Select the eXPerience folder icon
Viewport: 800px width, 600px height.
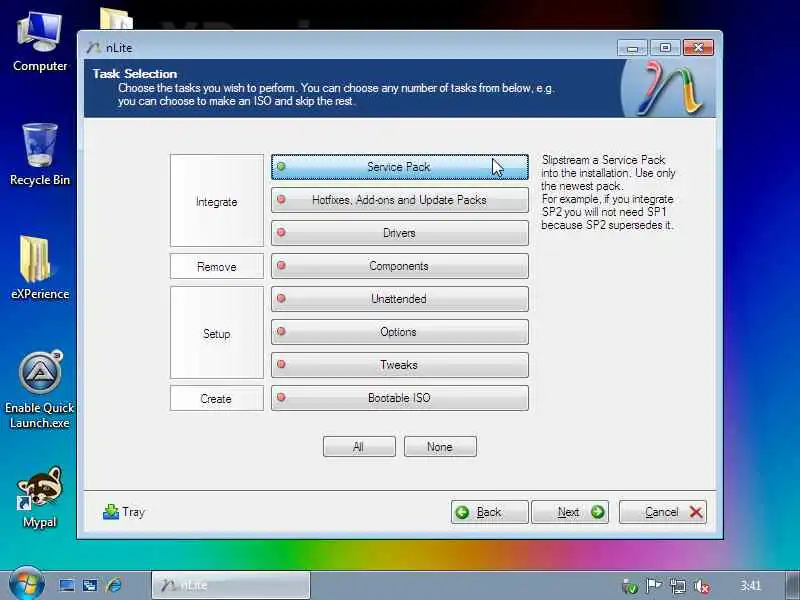[40, 268]
